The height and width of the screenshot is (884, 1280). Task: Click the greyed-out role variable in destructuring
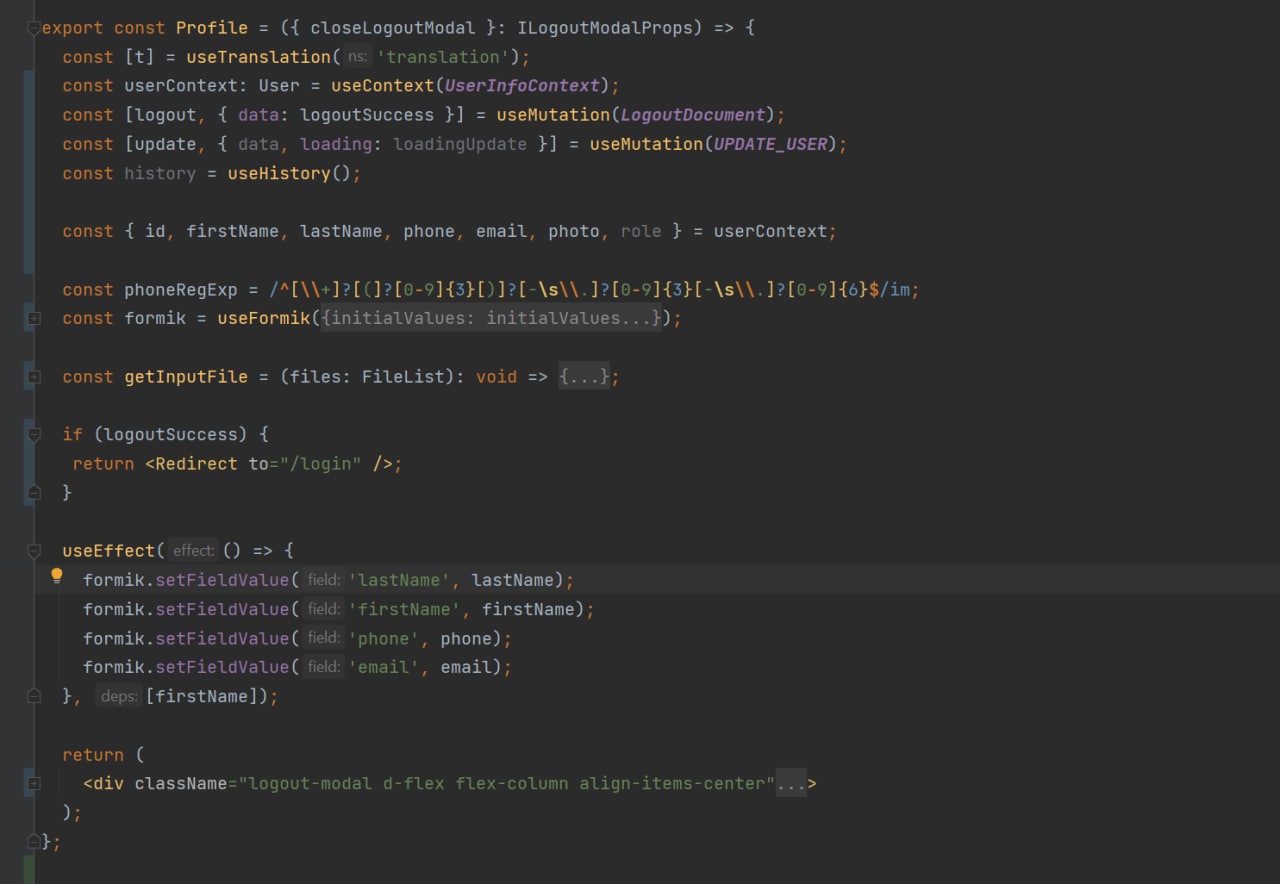[x=641, y=231]
